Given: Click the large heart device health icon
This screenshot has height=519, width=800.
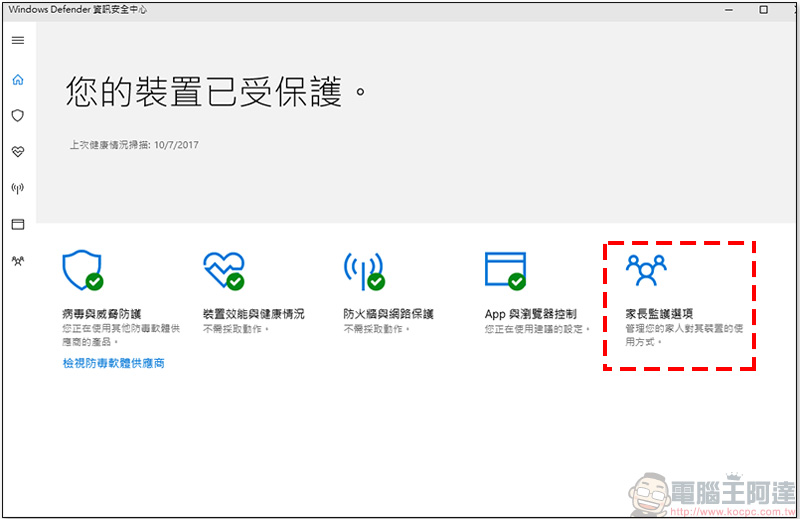Looking at the screenshot, I should pos(223,270).
